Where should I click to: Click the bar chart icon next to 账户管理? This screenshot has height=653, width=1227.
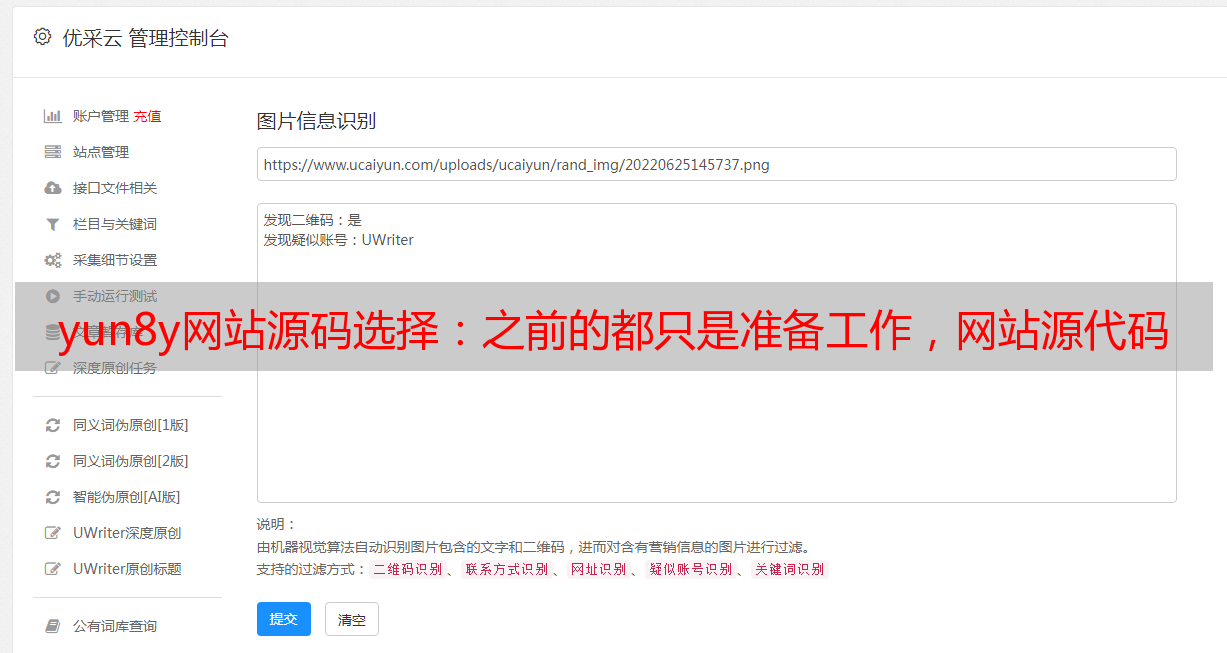tap(53, 116)
